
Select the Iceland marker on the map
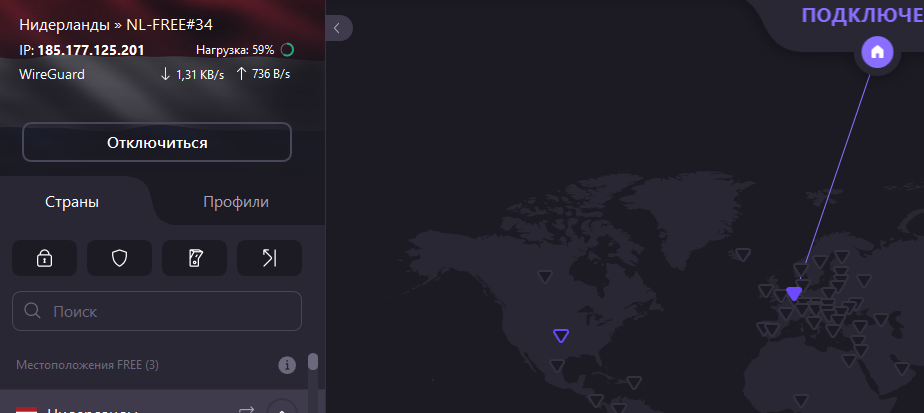[x=743, y=255]
